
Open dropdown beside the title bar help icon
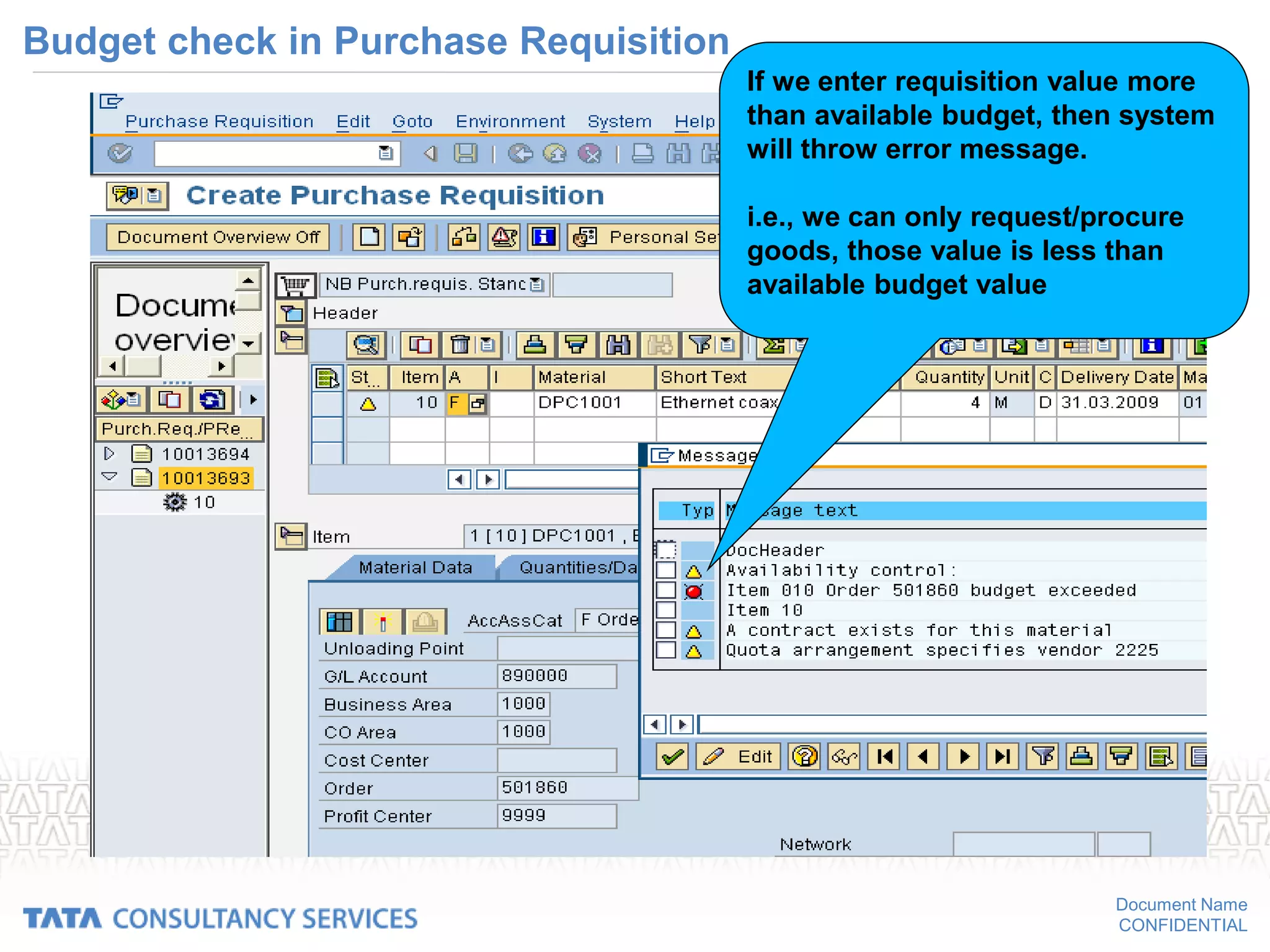click(154, 196)
